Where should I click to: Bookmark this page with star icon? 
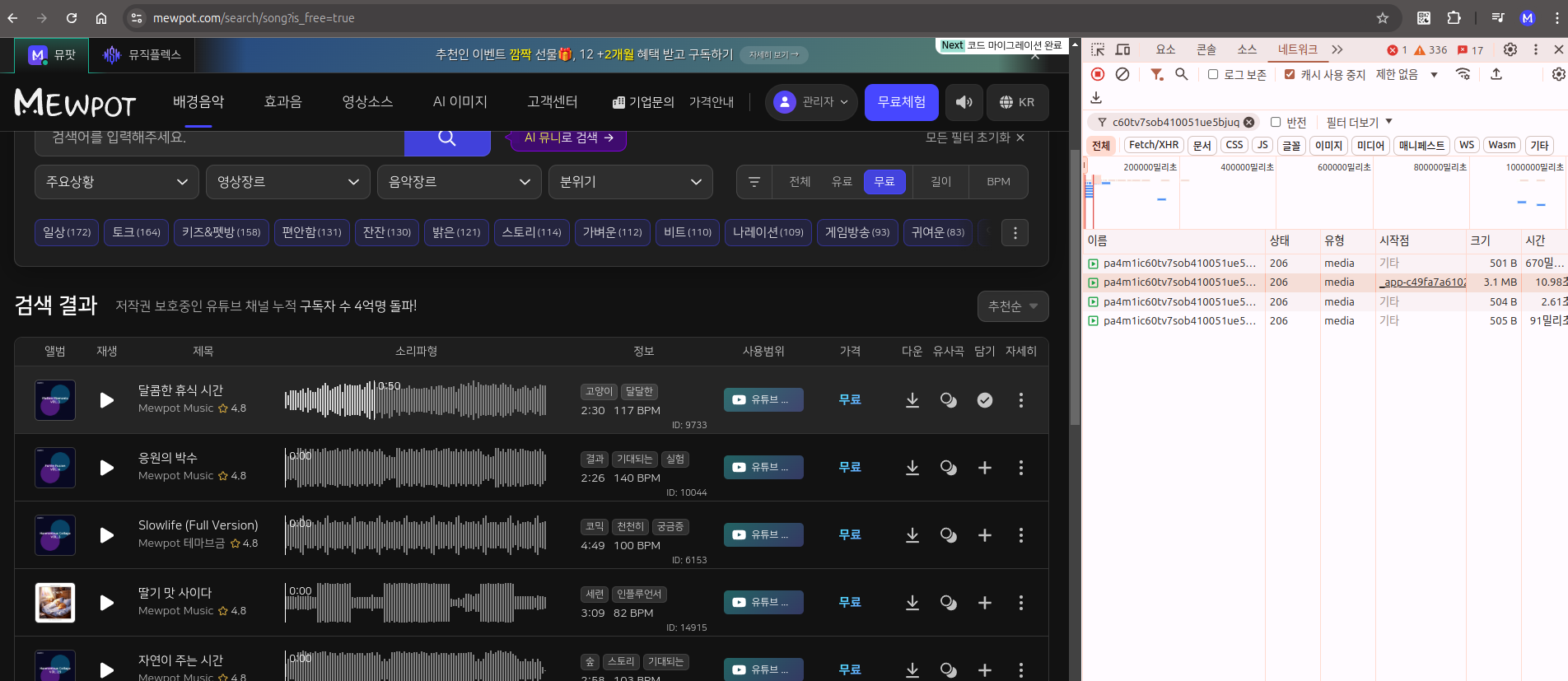(x=1383, y=18)
